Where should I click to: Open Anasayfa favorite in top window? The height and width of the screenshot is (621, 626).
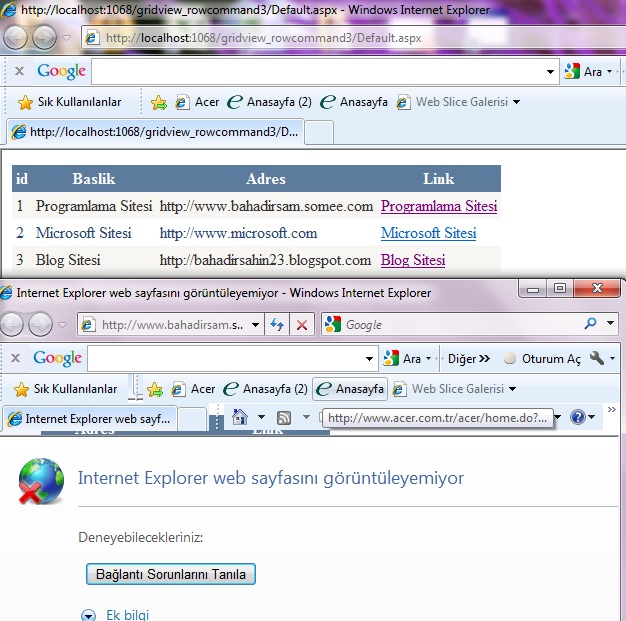point(354,102)
